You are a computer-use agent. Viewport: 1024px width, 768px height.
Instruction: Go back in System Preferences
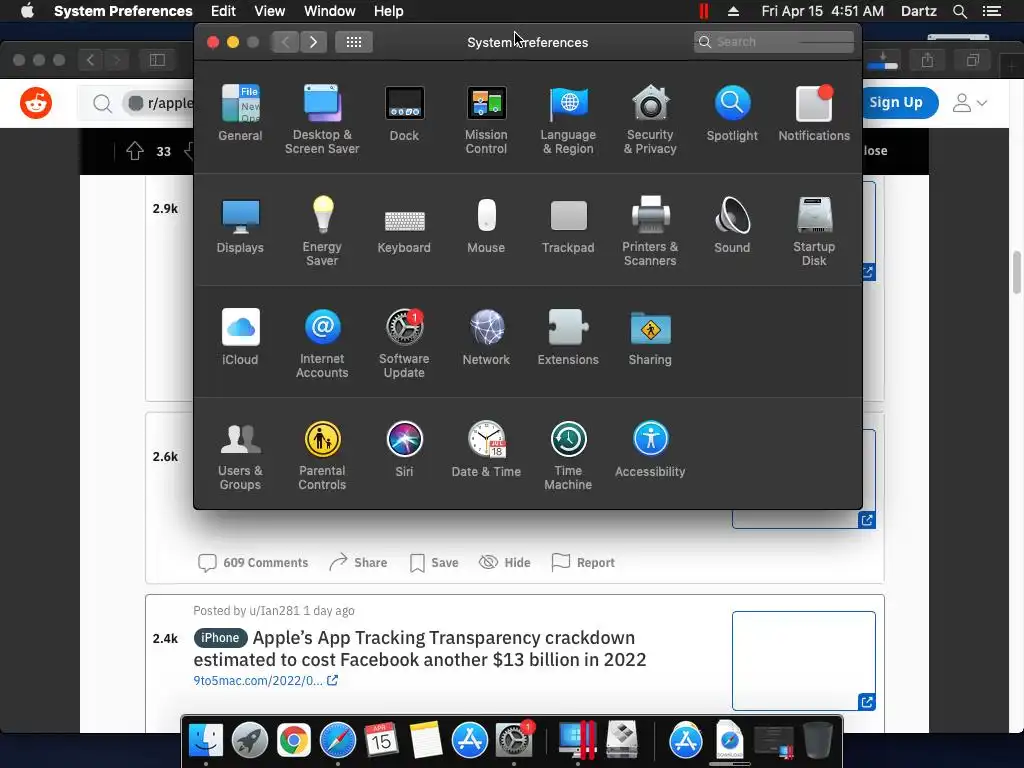tap(285, 42)
